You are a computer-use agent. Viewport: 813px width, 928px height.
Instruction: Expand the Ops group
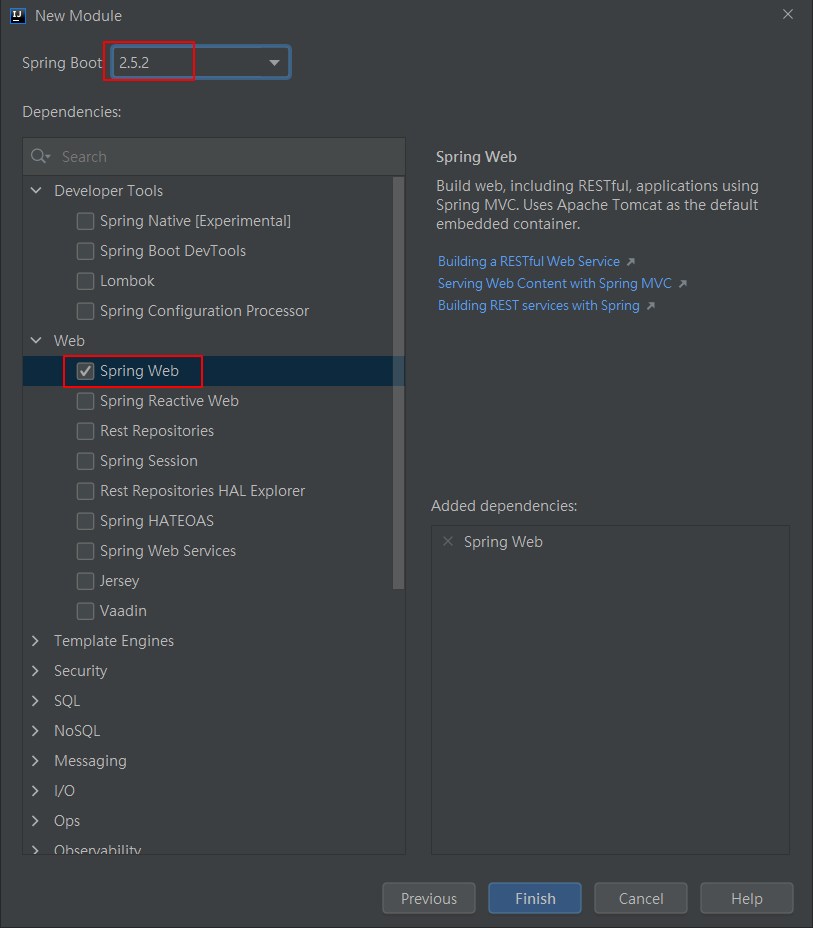(36, 821)
